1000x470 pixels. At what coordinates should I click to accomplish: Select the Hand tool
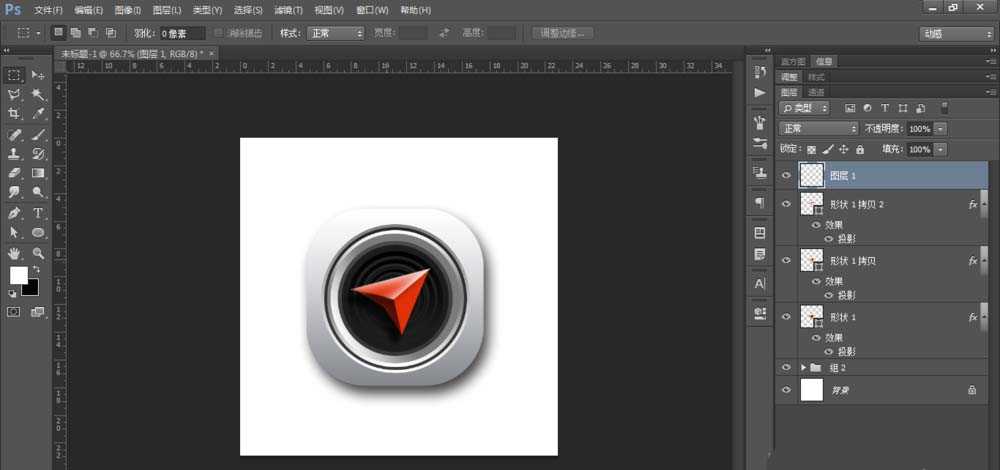pyautogui.click(x=14, y=253)
